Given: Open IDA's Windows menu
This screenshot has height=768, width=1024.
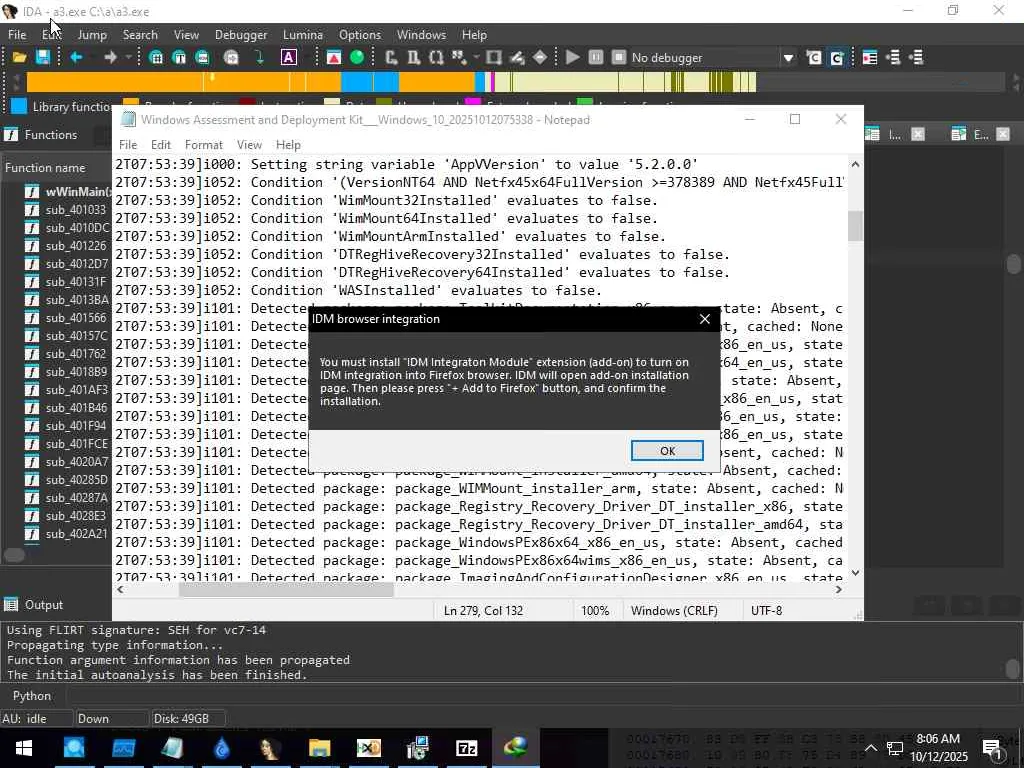Looking at the screenshot, I should coord(421,35).
